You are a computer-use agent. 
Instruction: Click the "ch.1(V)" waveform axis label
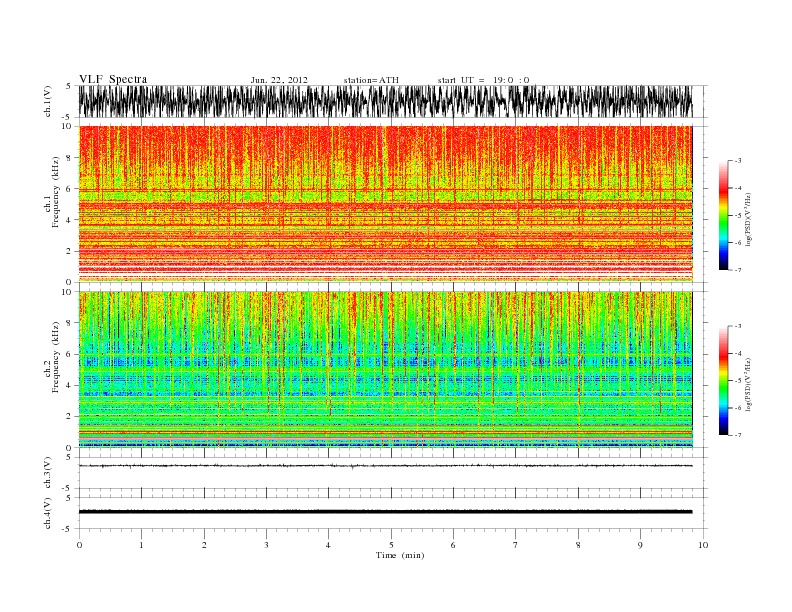48,101
